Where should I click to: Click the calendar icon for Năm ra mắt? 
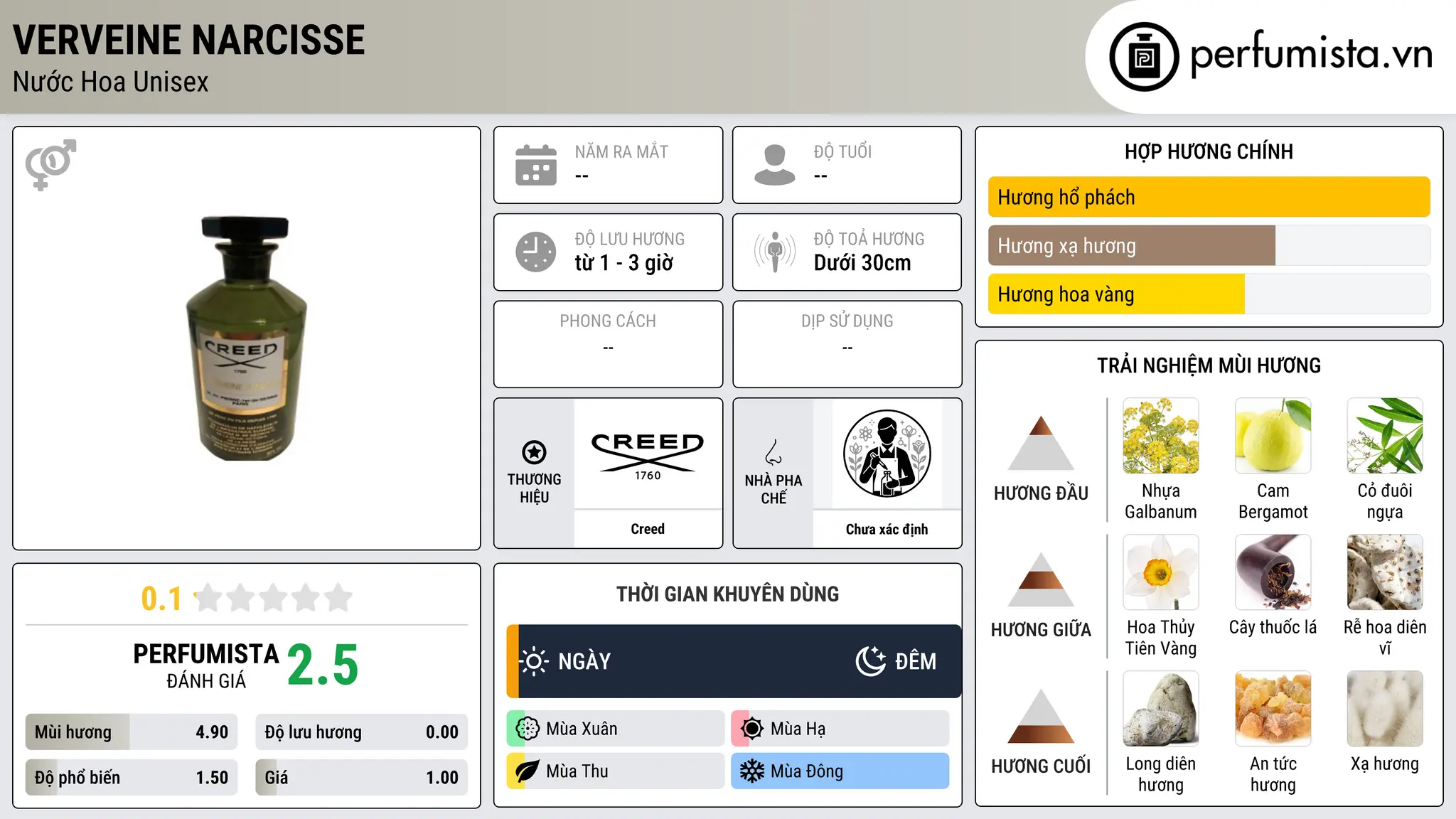tap(536, 165)
